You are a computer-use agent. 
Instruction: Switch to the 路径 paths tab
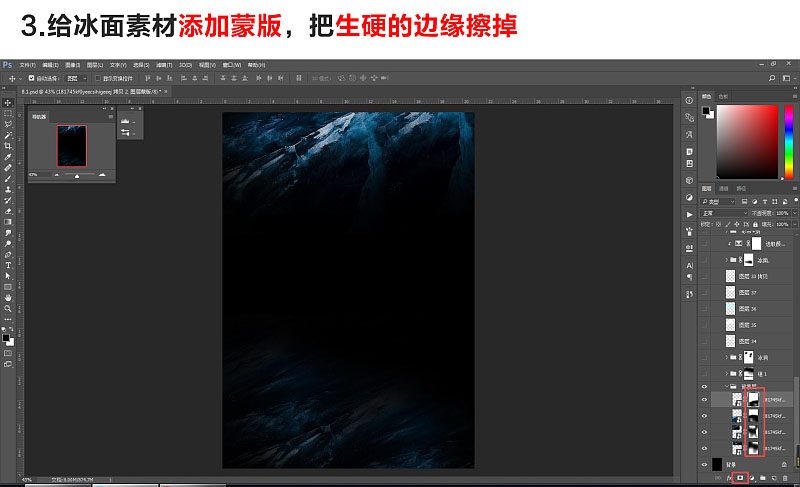(741, 188)
